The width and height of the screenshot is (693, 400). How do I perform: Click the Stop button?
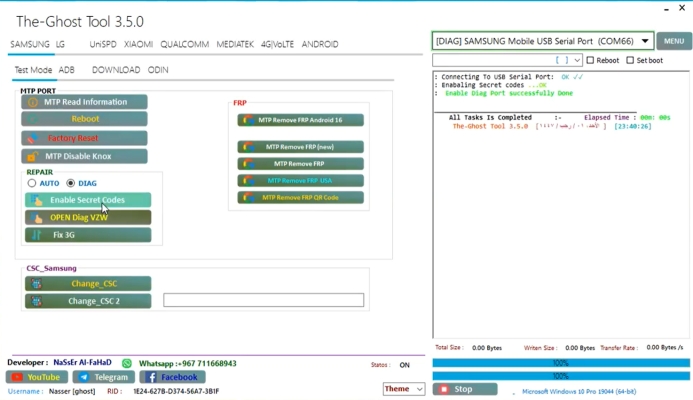[465, 389]
